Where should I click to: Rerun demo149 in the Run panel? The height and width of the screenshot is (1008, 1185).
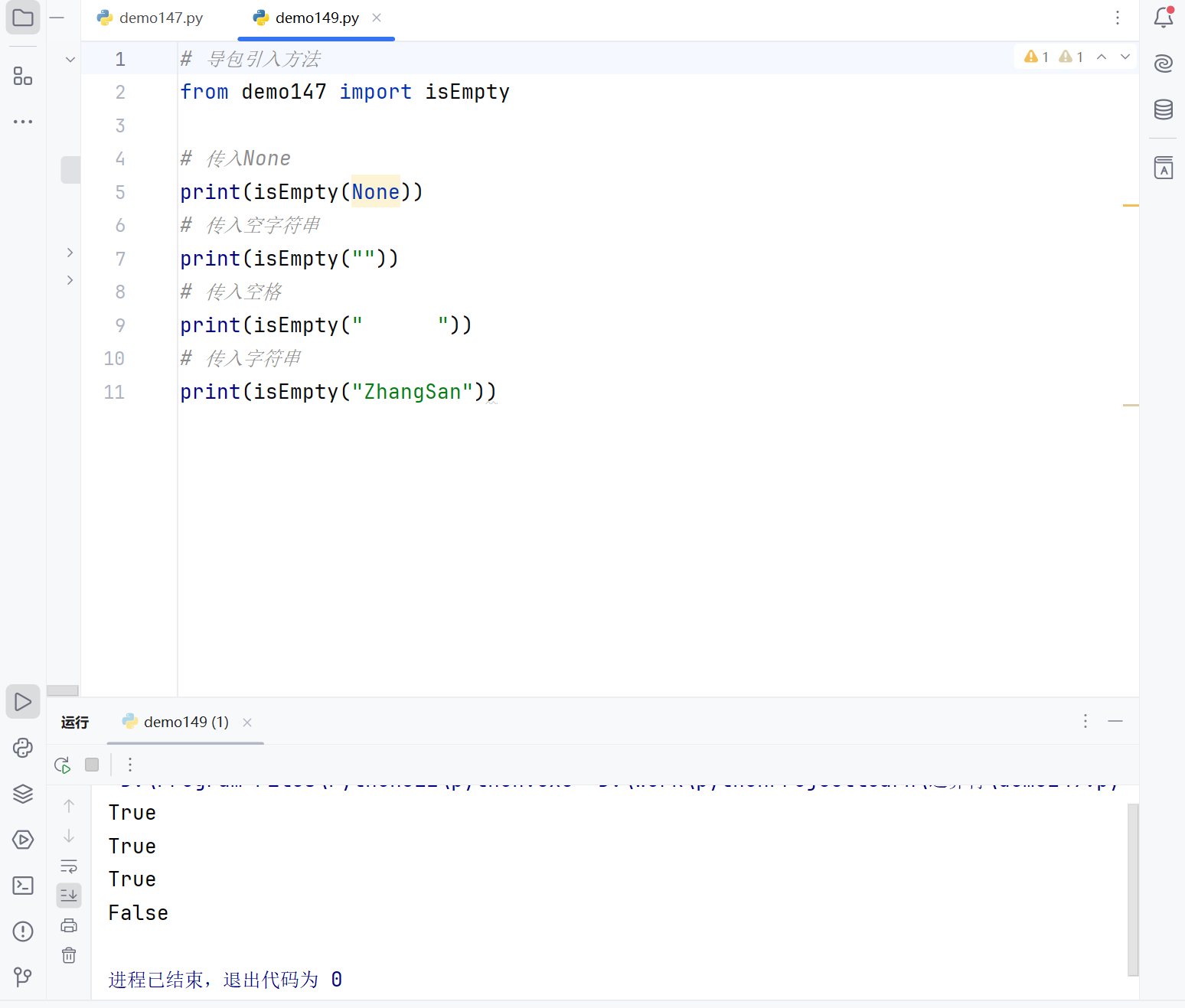63,765
